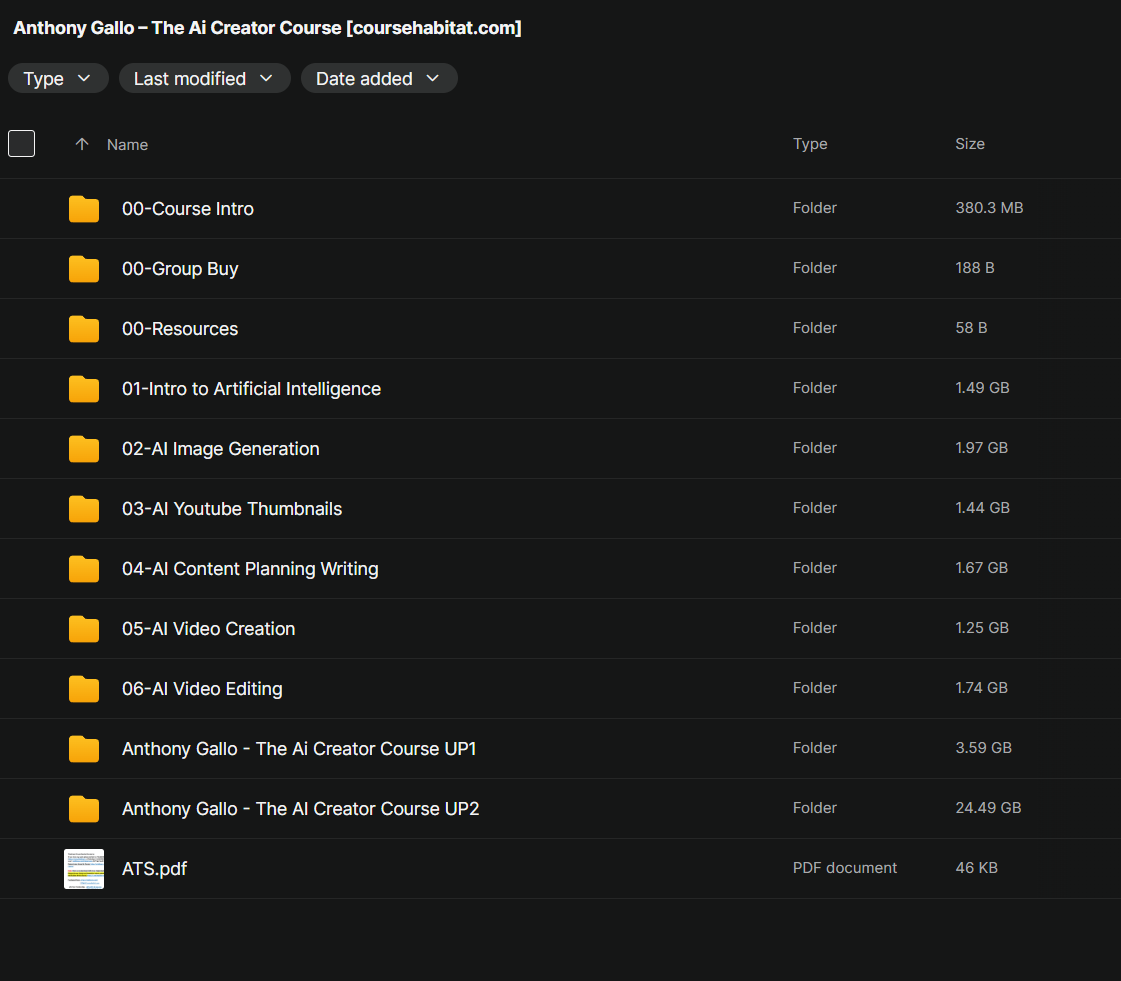Open the Date added filter dropdown
The height and width of the screenshot is (981, 1121).
[379, 78]
